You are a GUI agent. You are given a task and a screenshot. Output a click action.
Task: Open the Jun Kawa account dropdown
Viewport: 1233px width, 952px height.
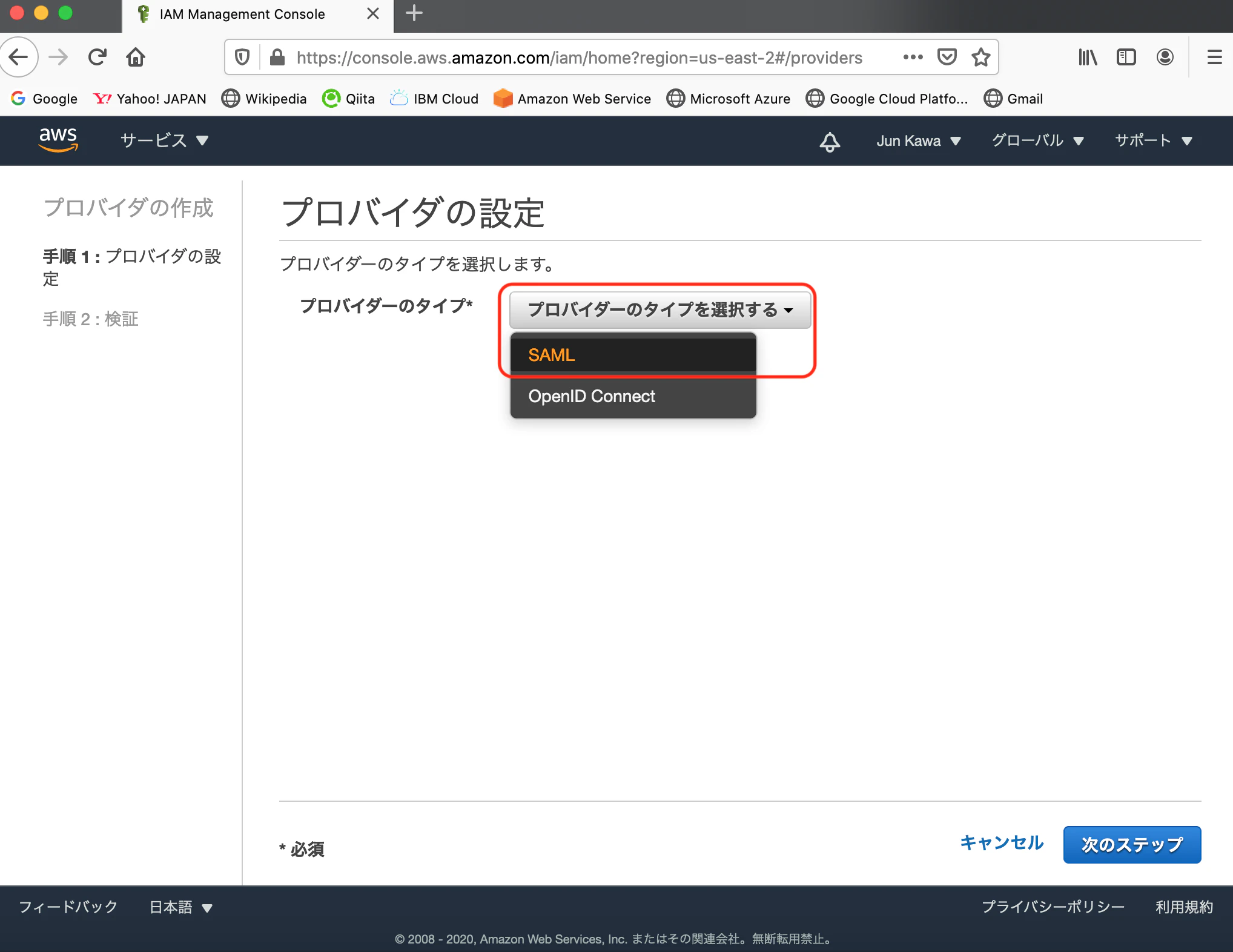click(919, 141)
